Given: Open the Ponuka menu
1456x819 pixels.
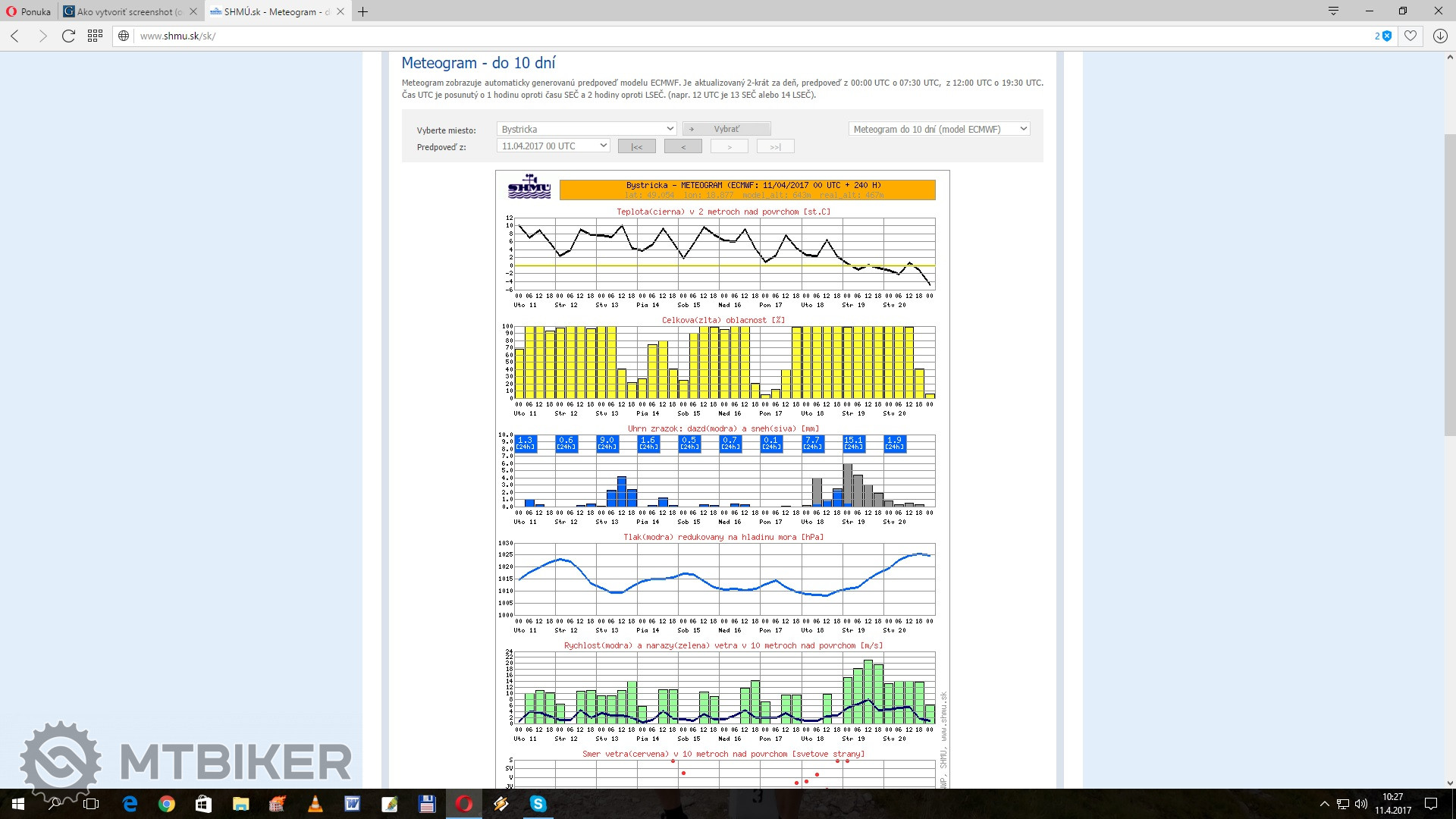Looking at the screenshot, I should 29,11.
